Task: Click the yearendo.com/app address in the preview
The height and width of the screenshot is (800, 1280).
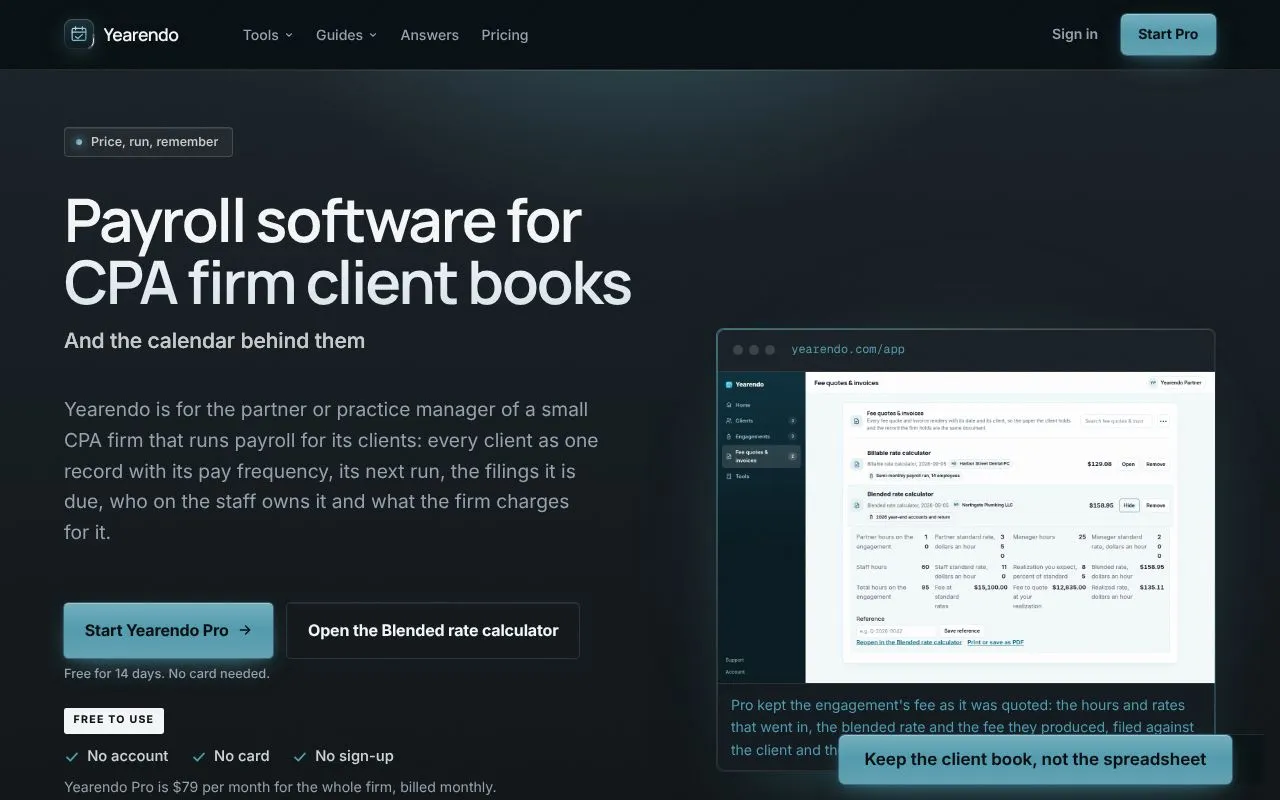Action: 848,350
